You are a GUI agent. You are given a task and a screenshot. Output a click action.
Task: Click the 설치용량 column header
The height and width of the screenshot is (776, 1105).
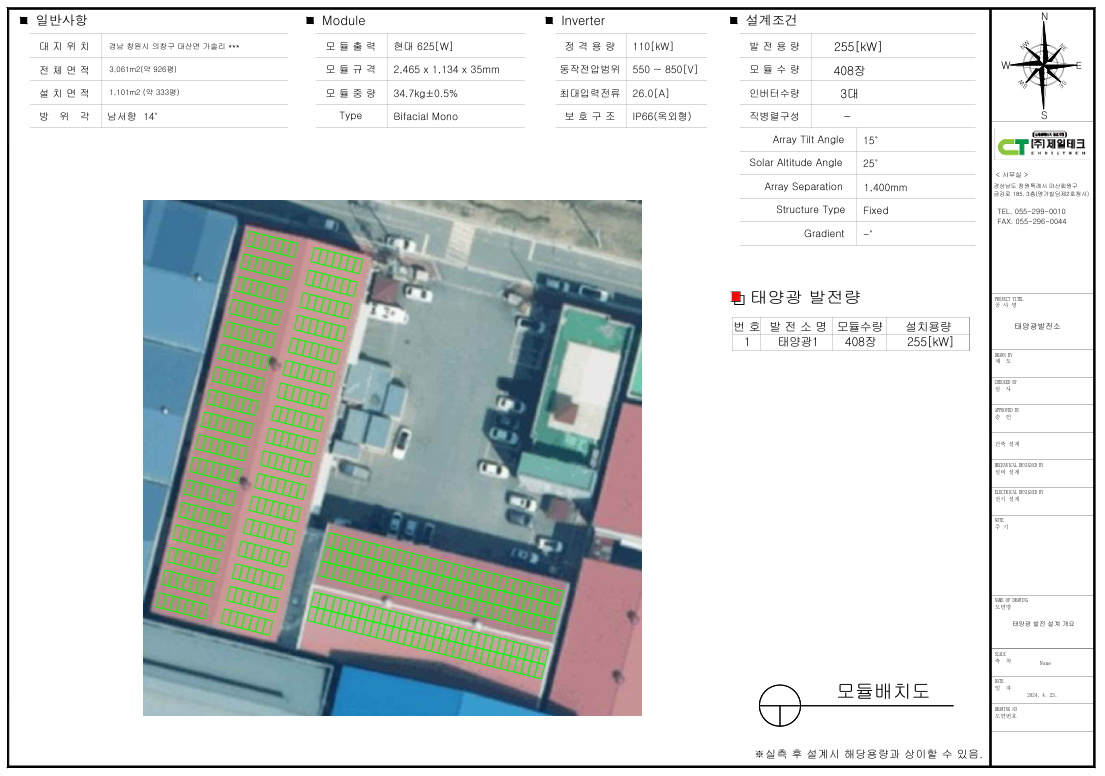928,326
